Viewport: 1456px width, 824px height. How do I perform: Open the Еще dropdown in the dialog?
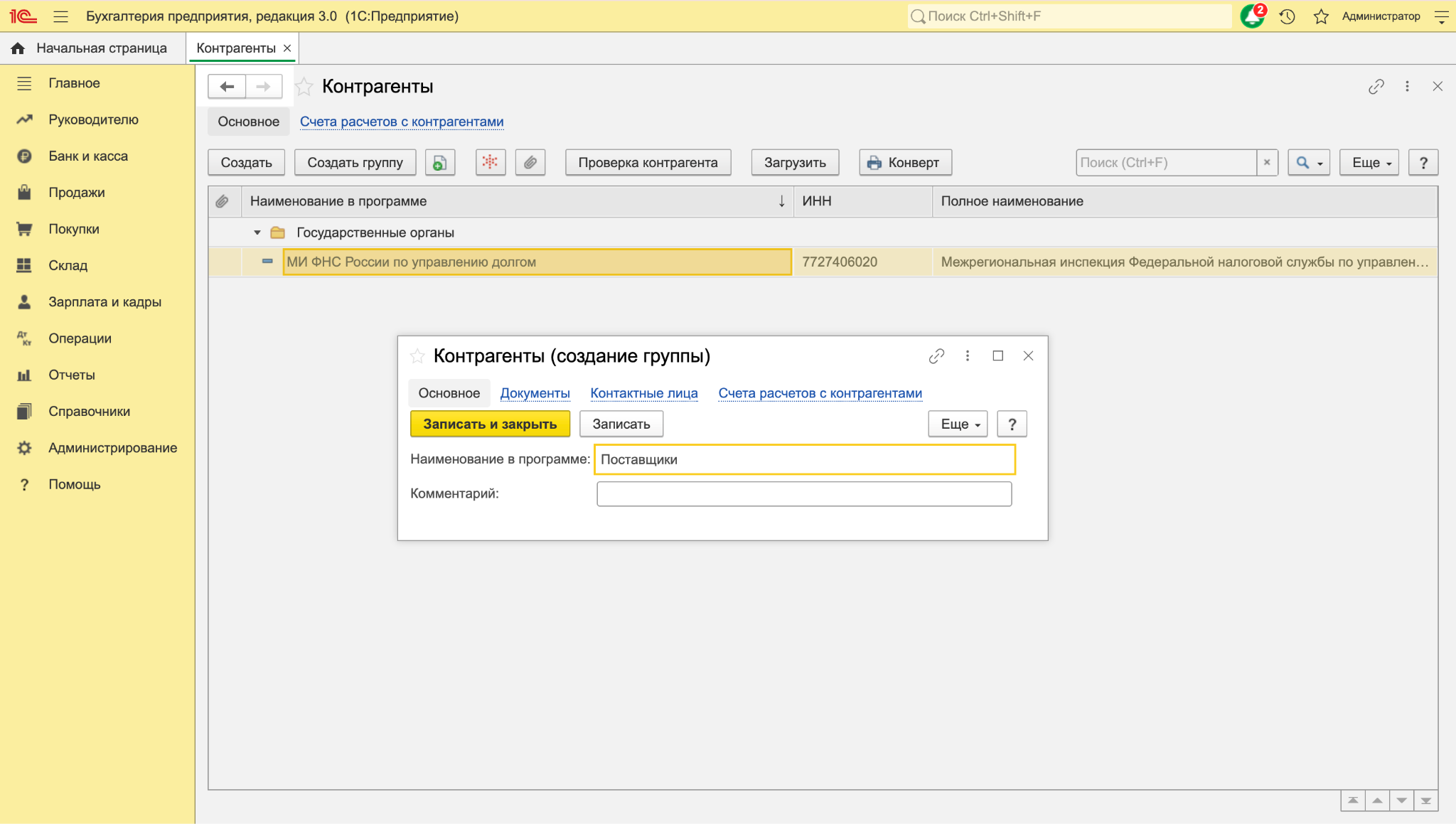958,424
